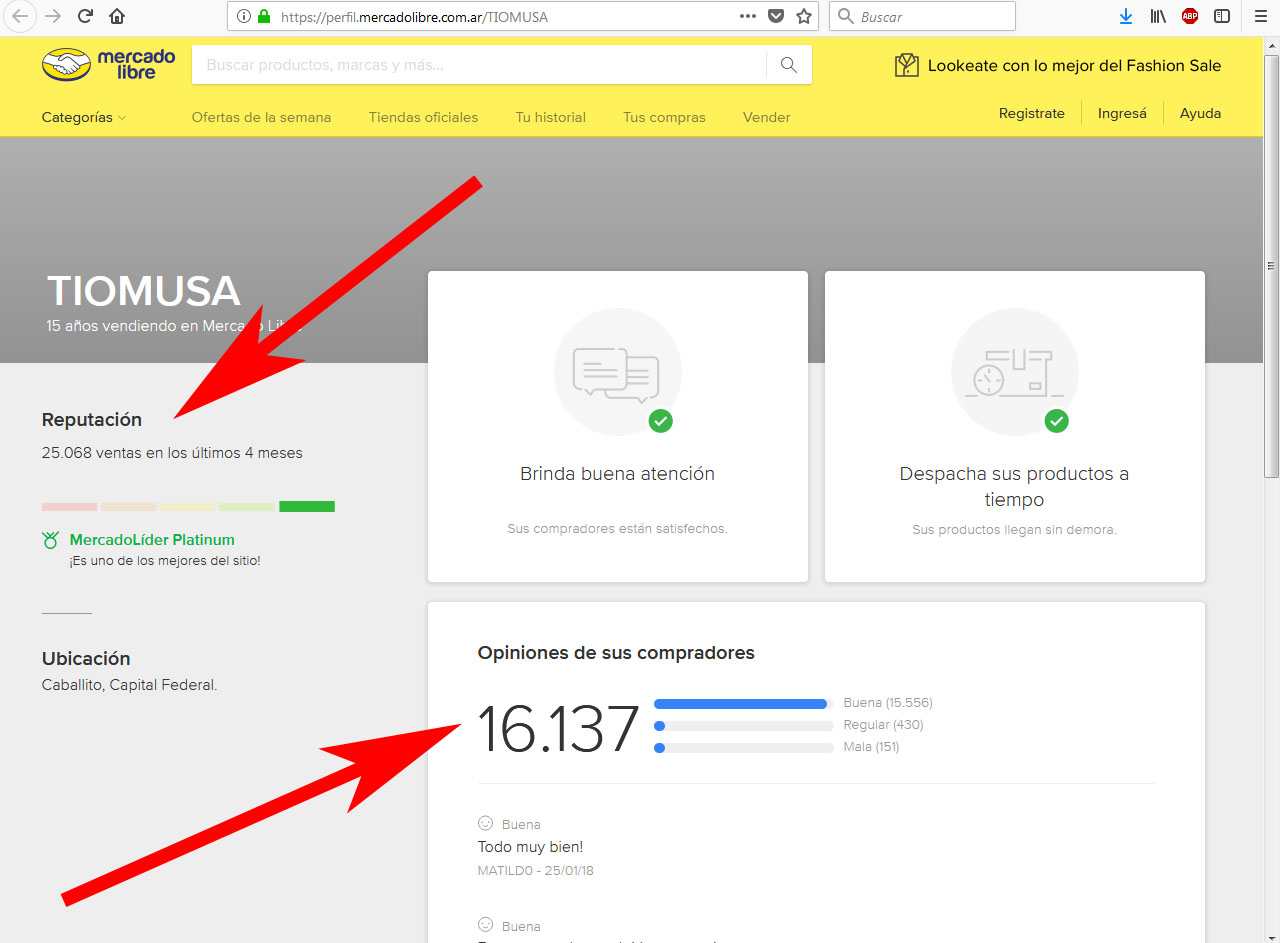Image resolution: width=1280 pixels, height=943 pixels.
Task: Click the Ingresá link
Action: 1122,113
